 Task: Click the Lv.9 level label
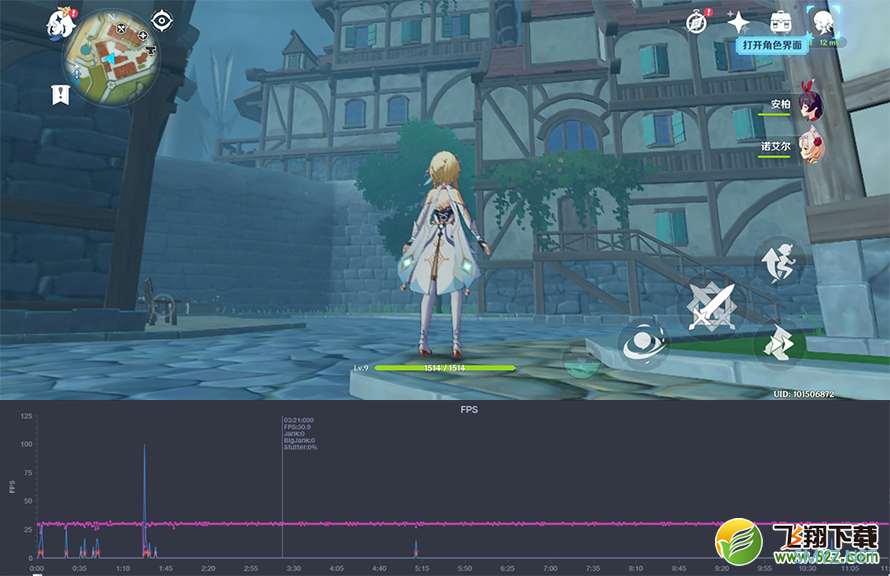click(x=361, y=368)
